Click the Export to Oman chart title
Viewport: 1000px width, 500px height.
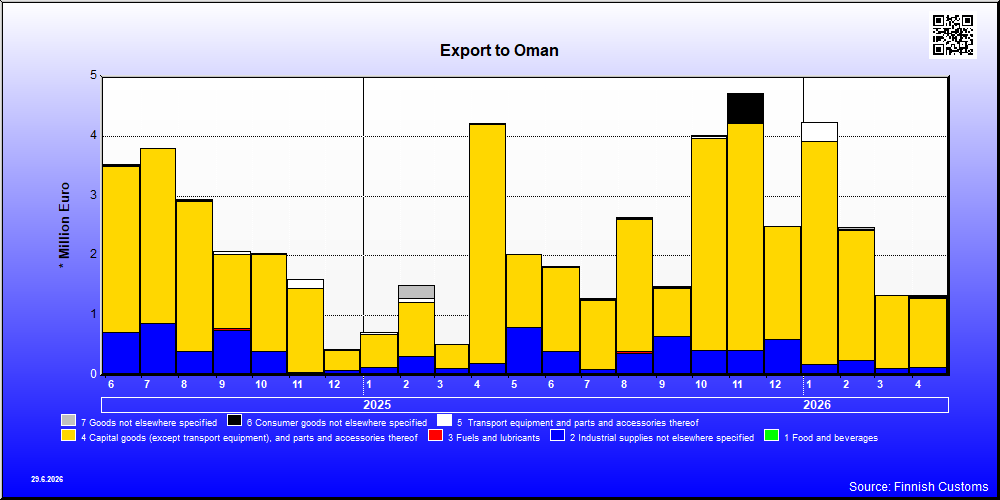pyautogui.click(x=499, y=50)
